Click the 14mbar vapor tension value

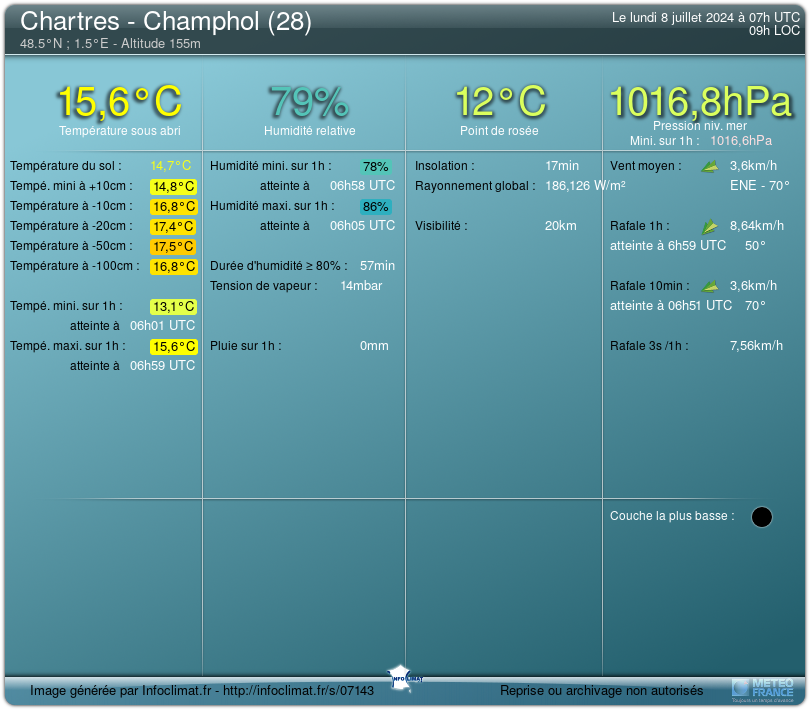click(361, 286)
